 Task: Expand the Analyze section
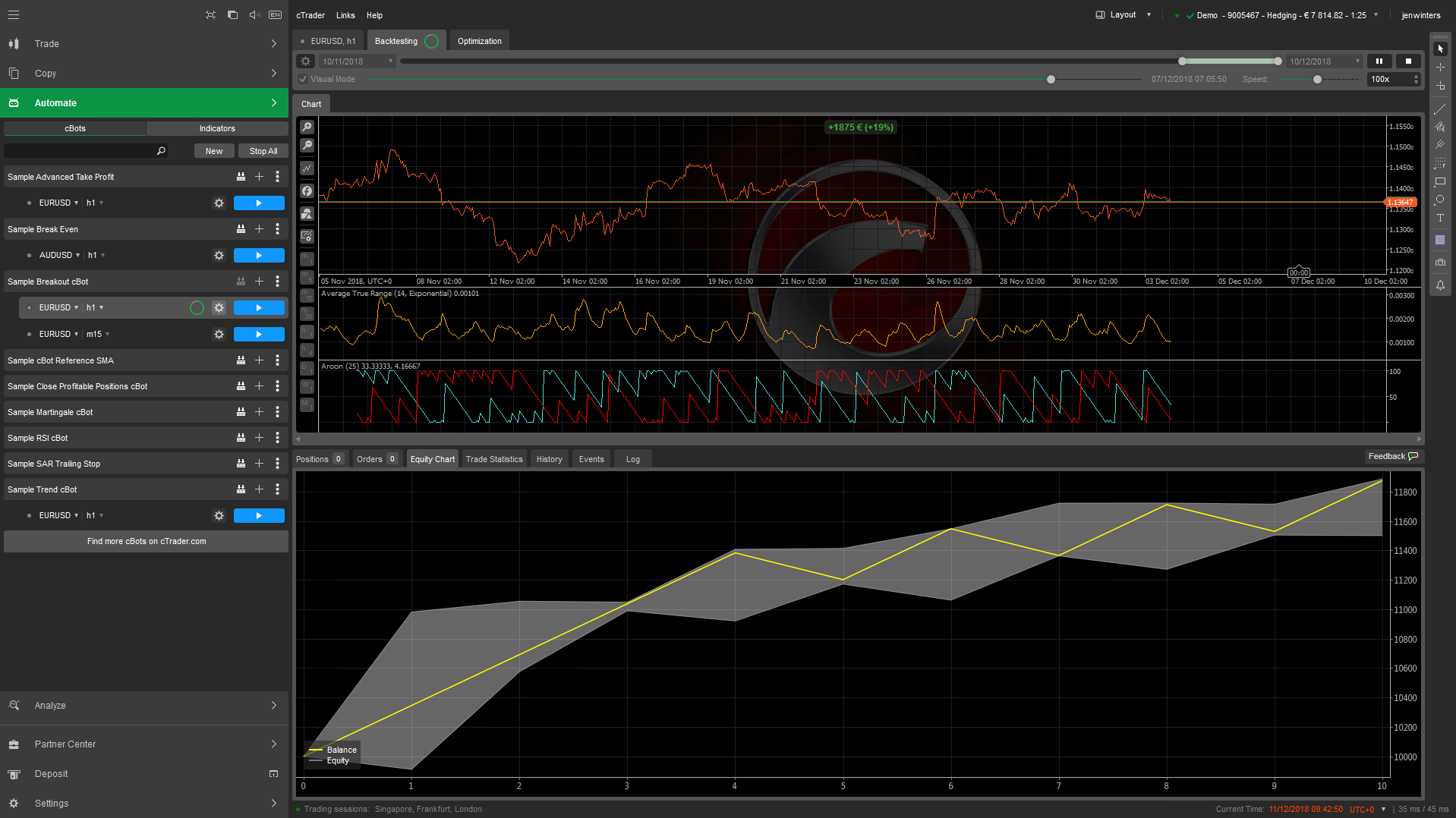[x=144, y=706]
